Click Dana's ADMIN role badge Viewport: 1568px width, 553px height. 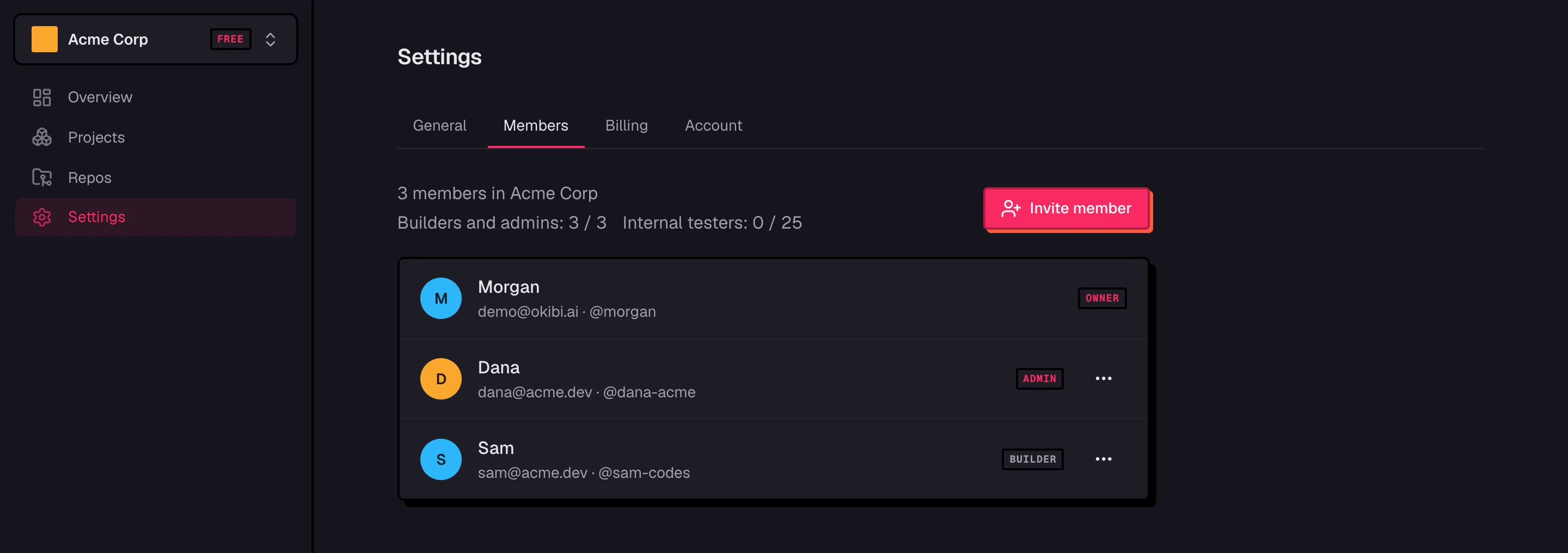coord(1039,378)
